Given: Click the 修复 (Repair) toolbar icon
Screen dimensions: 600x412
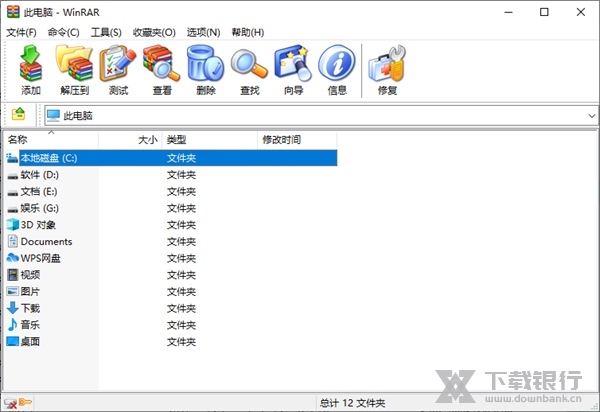Looking at the screenshot, I should [387, 63].
